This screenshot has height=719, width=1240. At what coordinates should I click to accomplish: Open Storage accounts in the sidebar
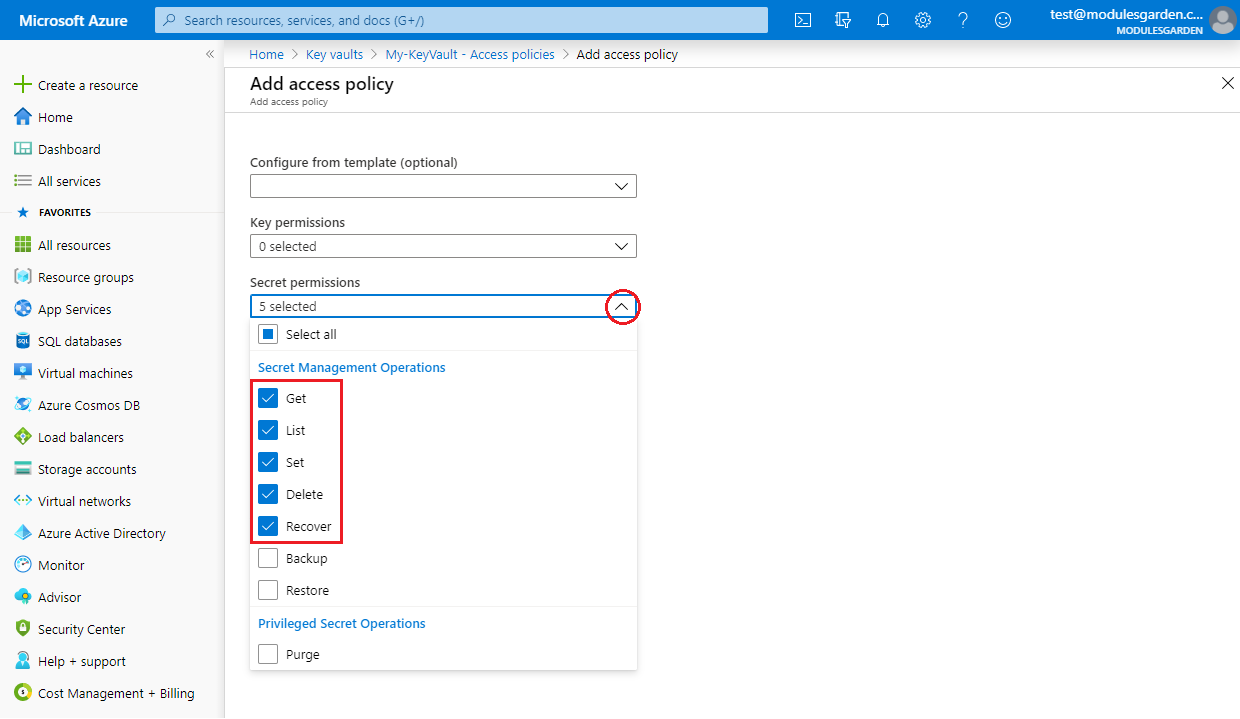87,469
